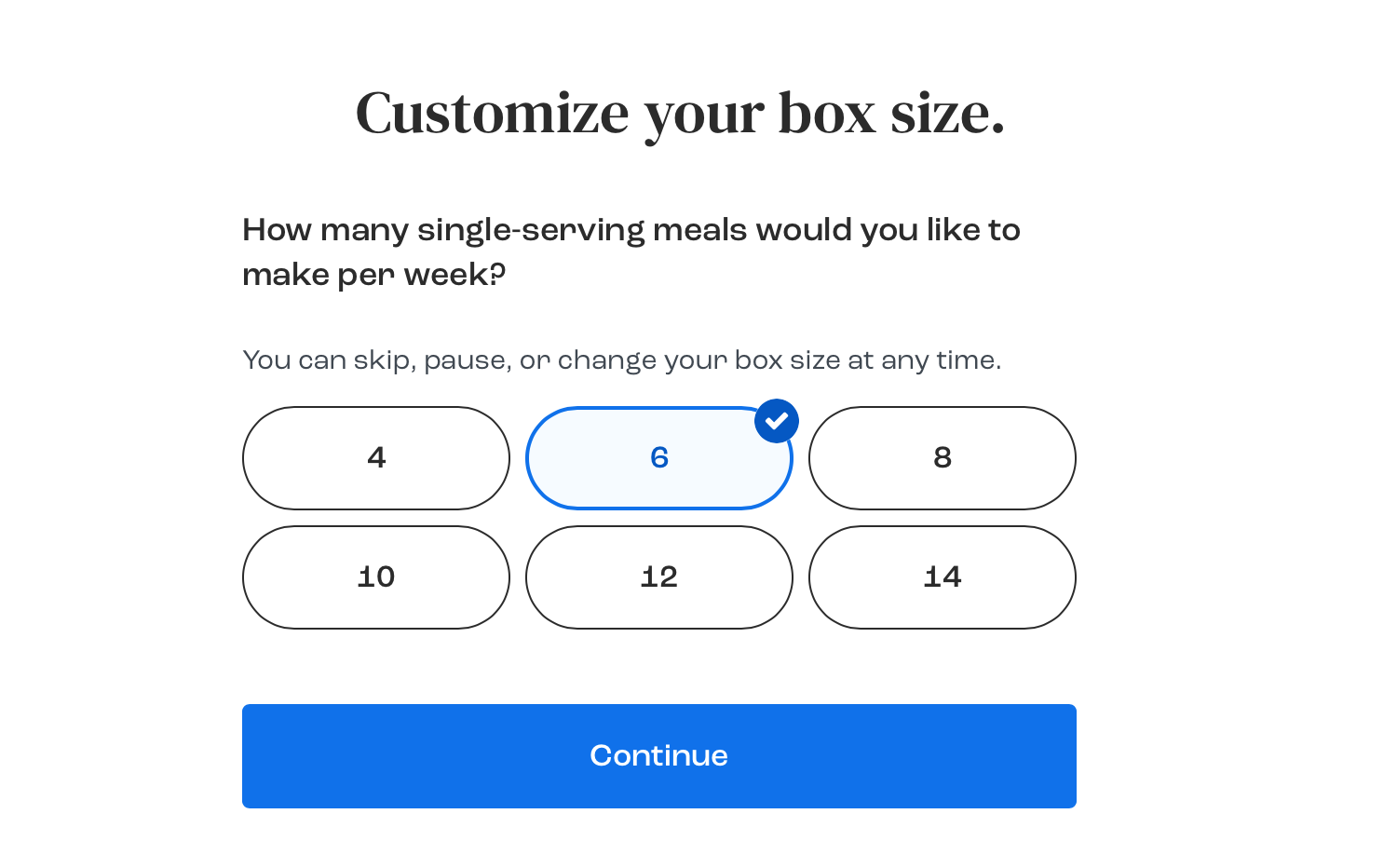The height and width of the screenshot is (868, 1397).
Task: Click the "Customize your box size." heading
Action: click(x=680, y=114)
